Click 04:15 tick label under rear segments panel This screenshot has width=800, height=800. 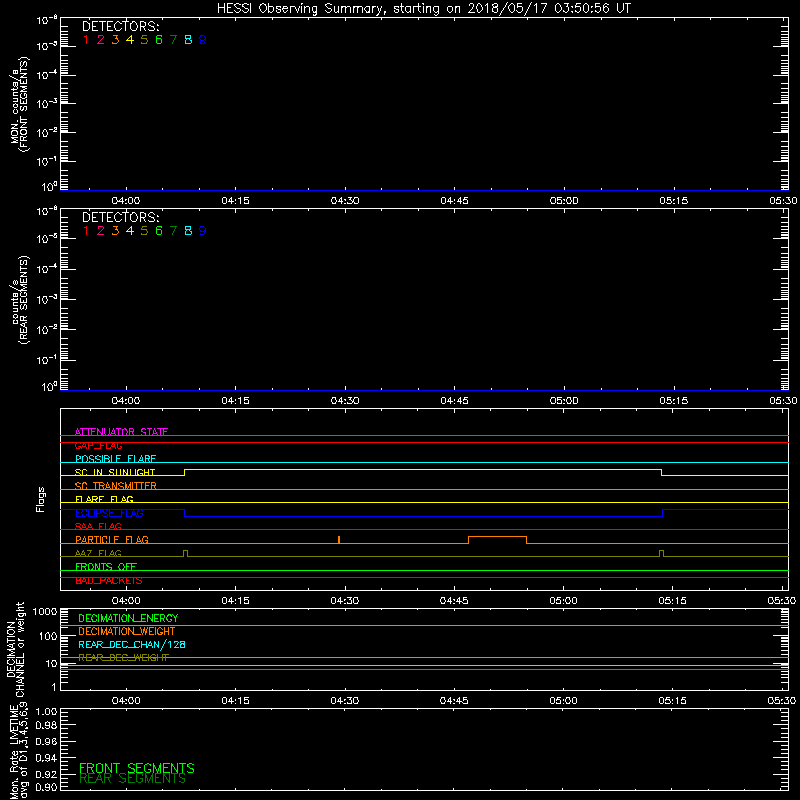[236, 401]
